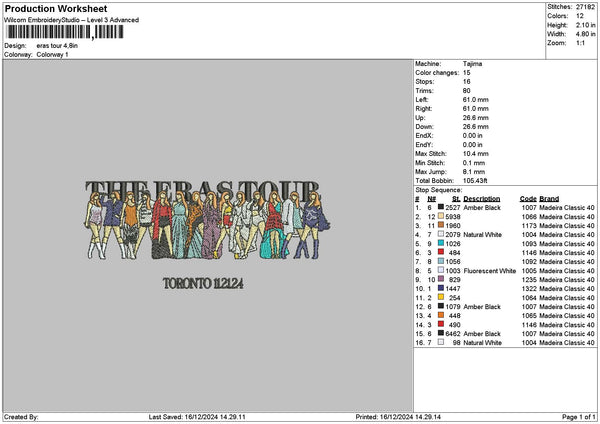This screenshot has height=424, width=600.
Task: Click the design name 'eras tour 4,8in'
Action: coord(57,46)
